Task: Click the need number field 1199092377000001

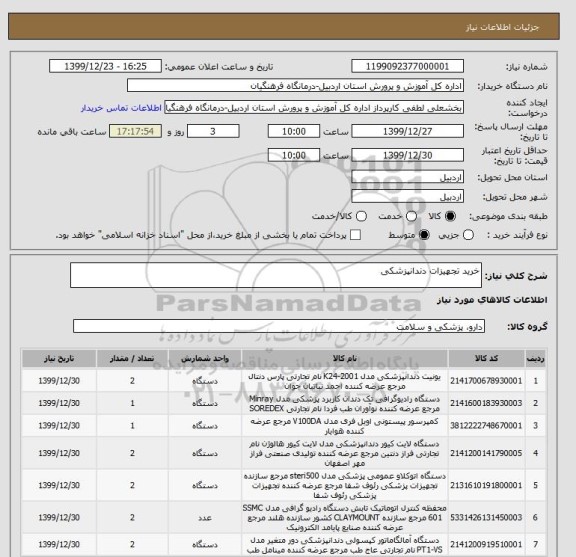Action: tap(407, 67)
